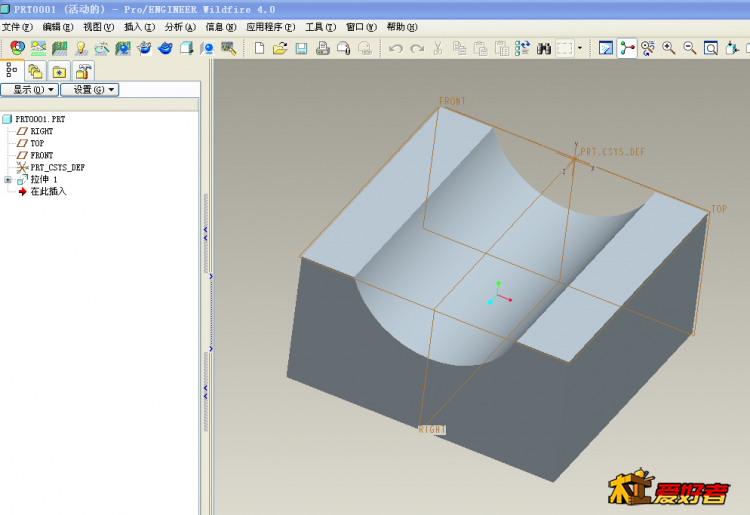Open the color and appearance editor icon
The width and height of the screenshot is (750, 515).
(18, 48)
